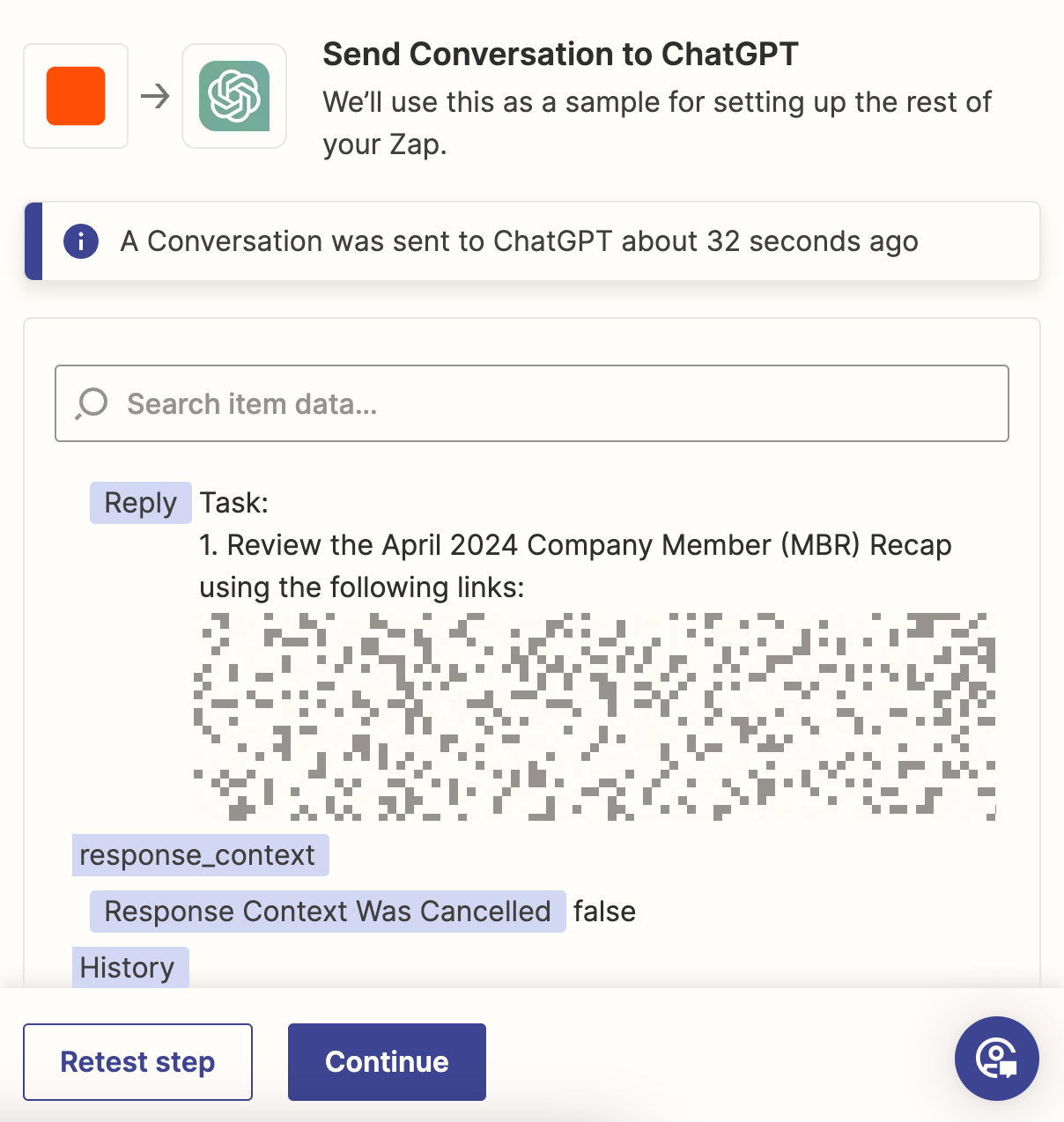Screen dimensions: 1064x1122
Task: Select the response_context key label
Action: (201, 855)
